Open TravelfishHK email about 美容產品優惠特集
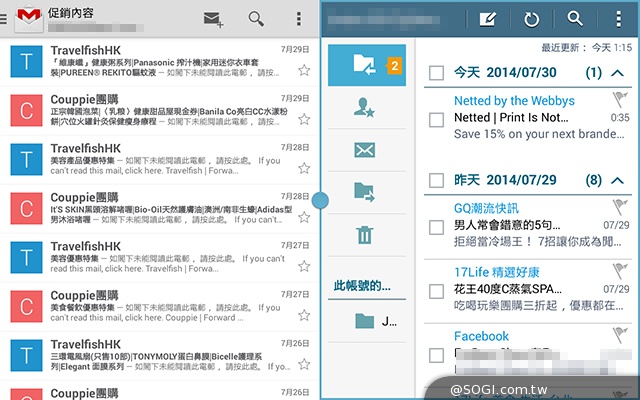640x400 pixels. [x=159, y=160]
